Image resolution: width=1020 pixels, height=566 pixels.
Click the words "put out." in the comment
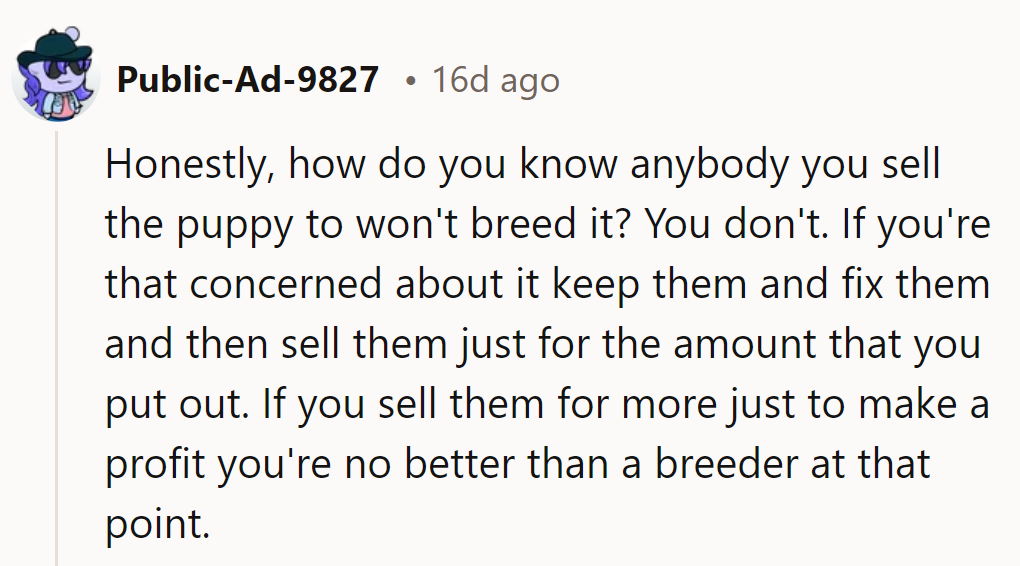pos(177,405)
